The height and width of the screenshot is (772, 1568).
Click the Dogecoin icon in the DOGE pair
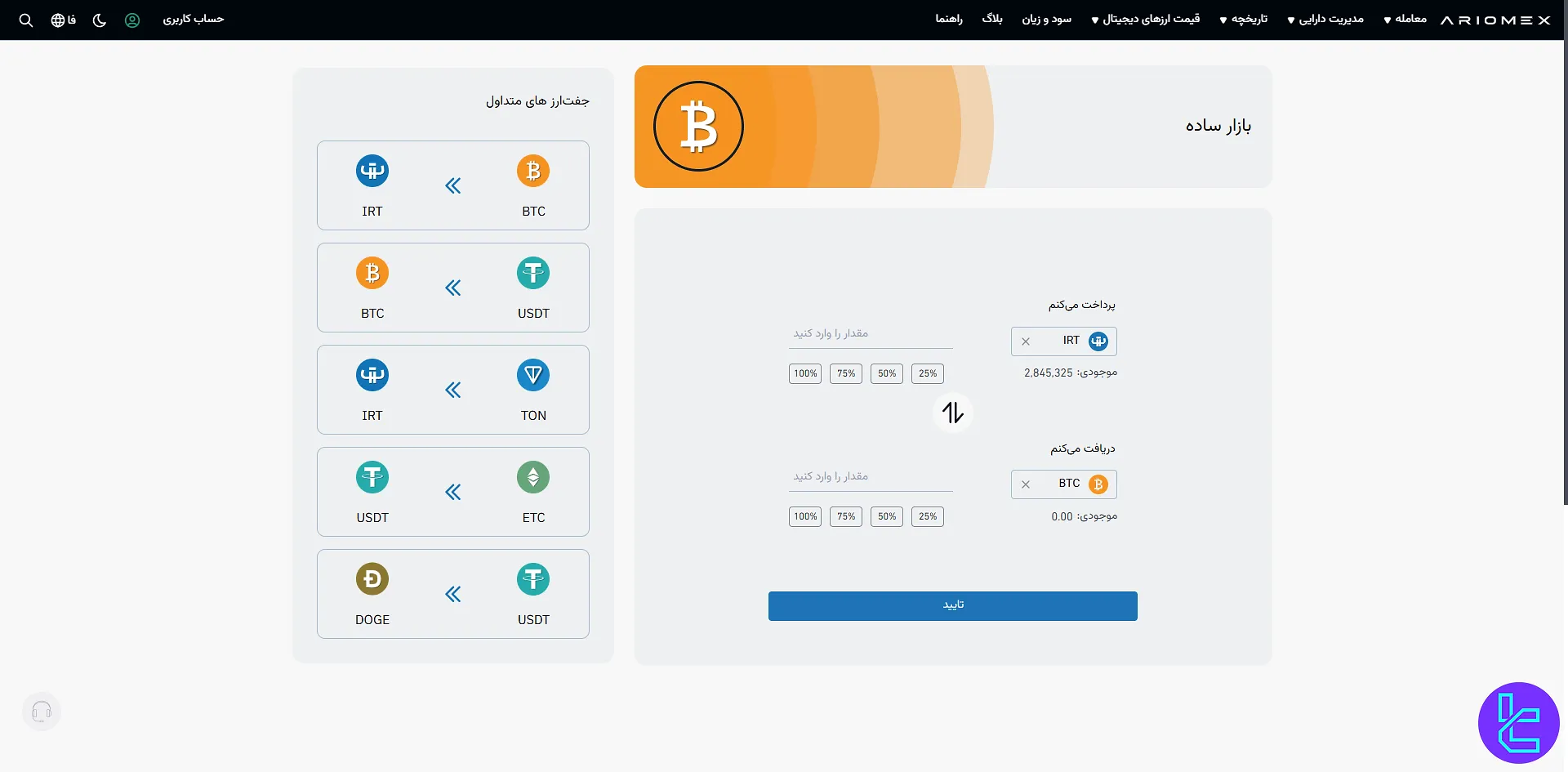click(372, 578)
